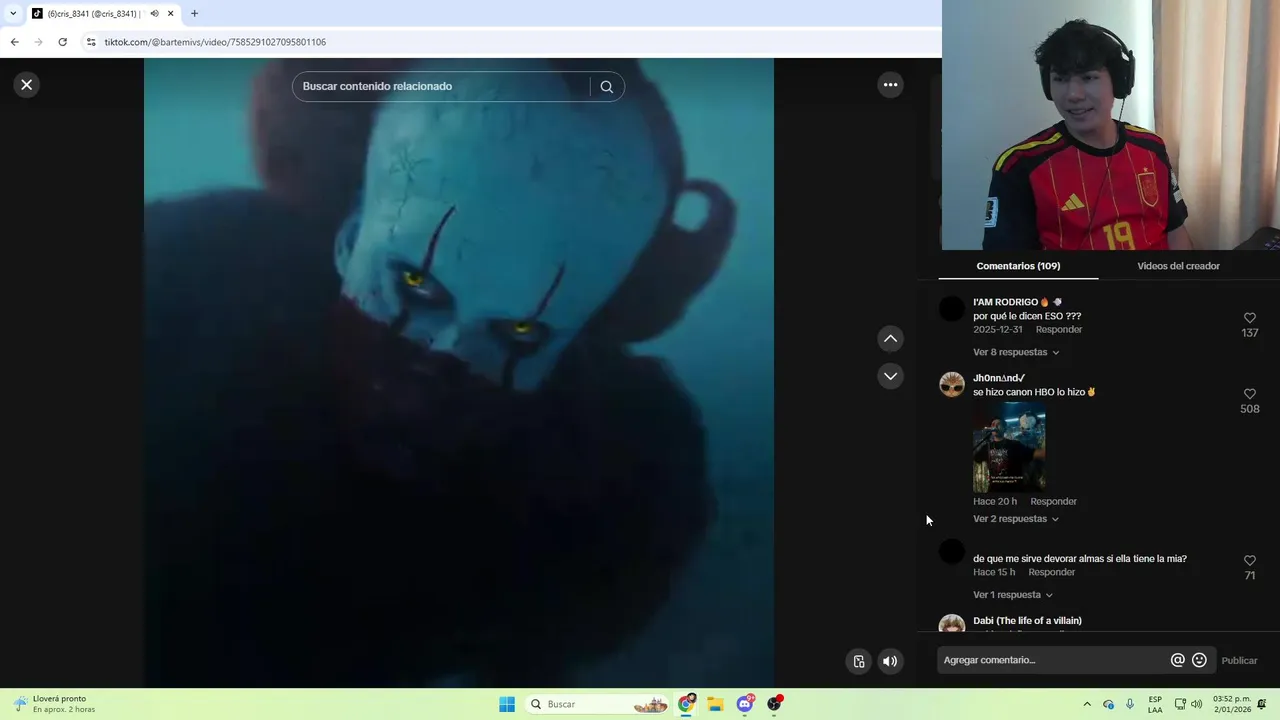This screenshot has height=720, width=1280.
Task: Open the emoji picker in comment box
Action: tap(1199, 660)
